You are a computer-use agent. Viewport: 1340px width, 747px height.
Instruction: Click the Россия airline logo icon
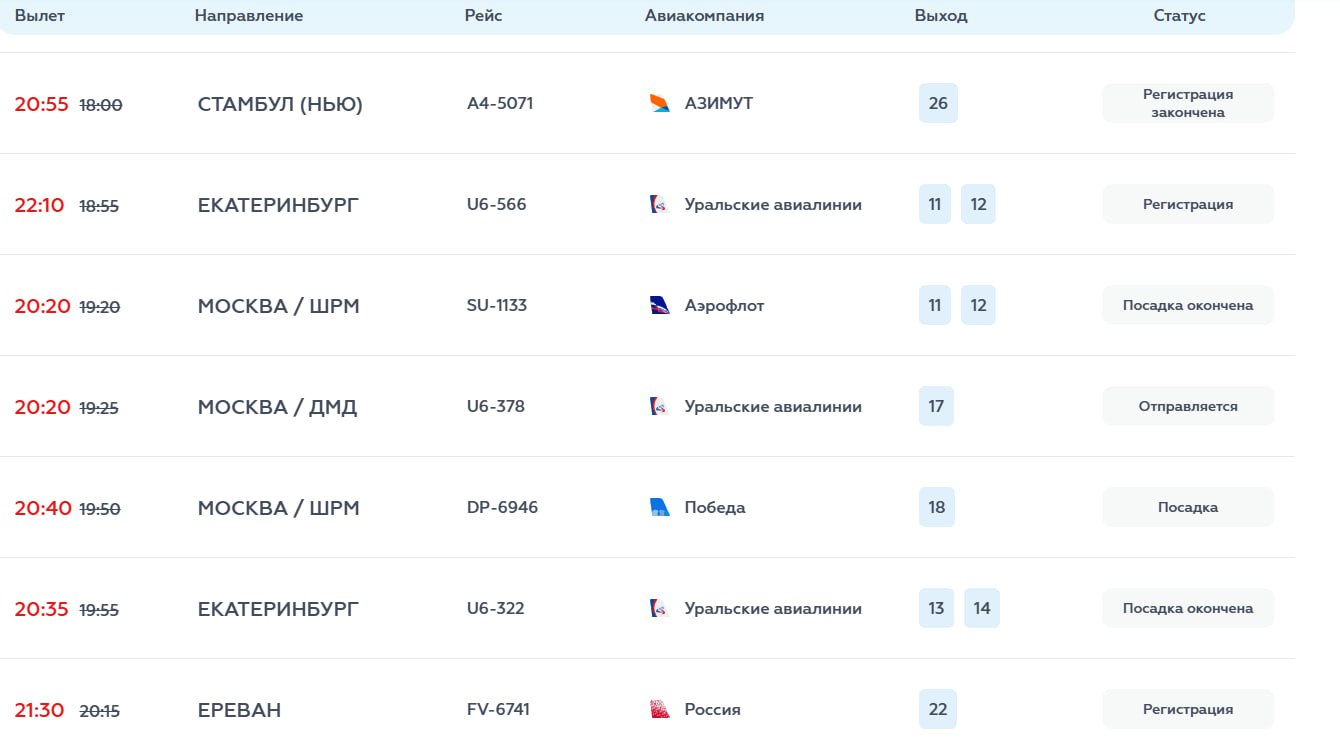(x=660, y=709)
